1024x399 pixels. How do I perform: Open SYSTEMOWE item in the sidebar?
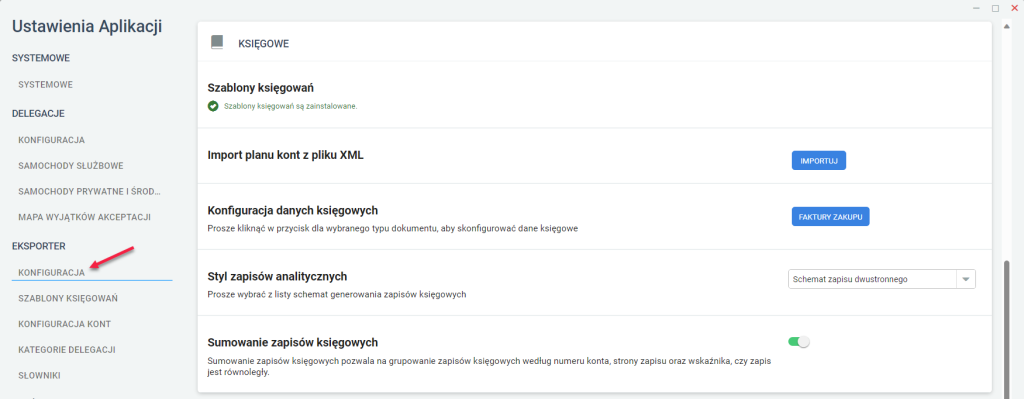click(45, 85)
